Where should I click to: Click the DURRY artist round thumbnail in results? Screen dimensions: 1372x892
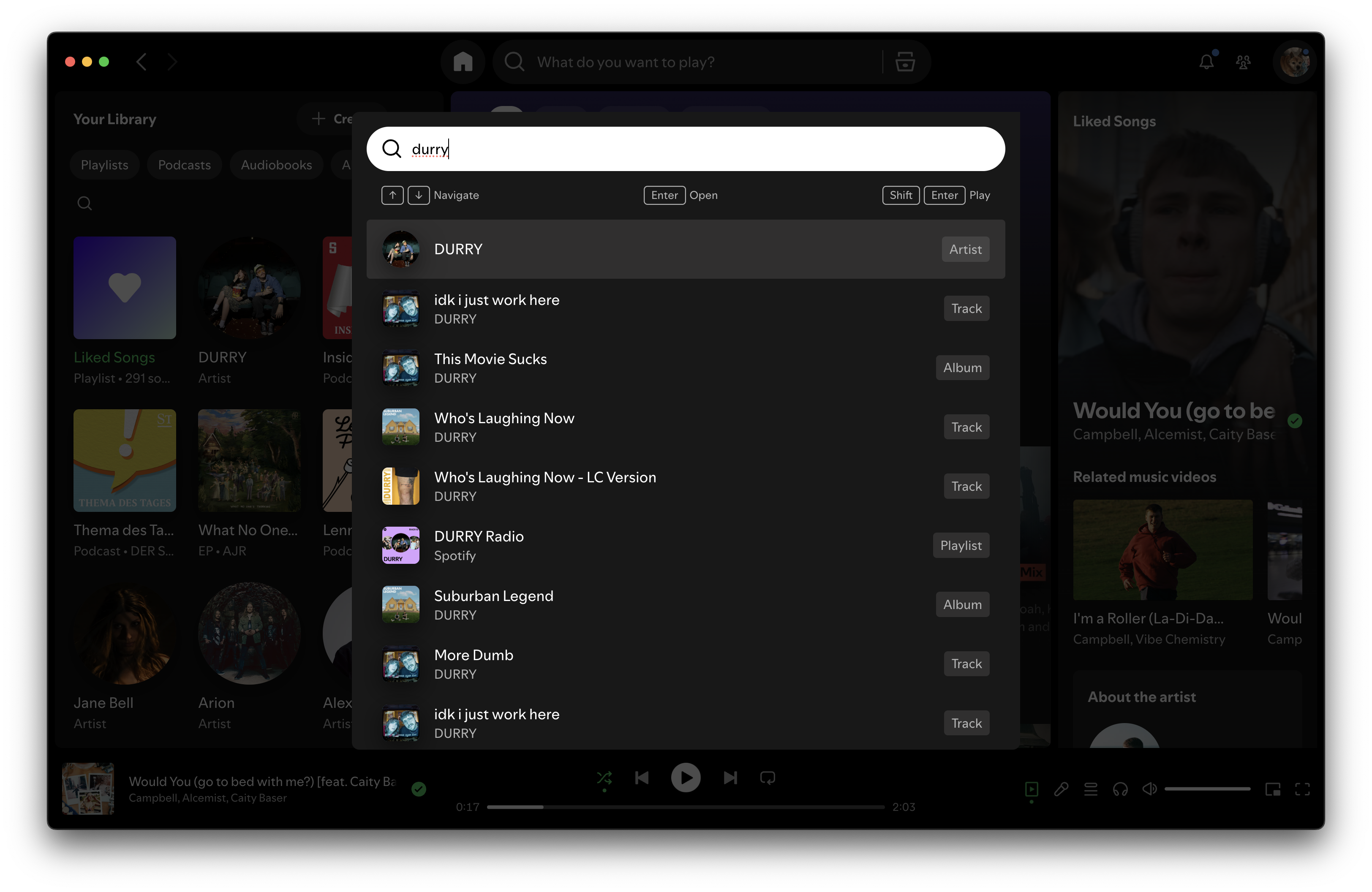coord(400,249)
